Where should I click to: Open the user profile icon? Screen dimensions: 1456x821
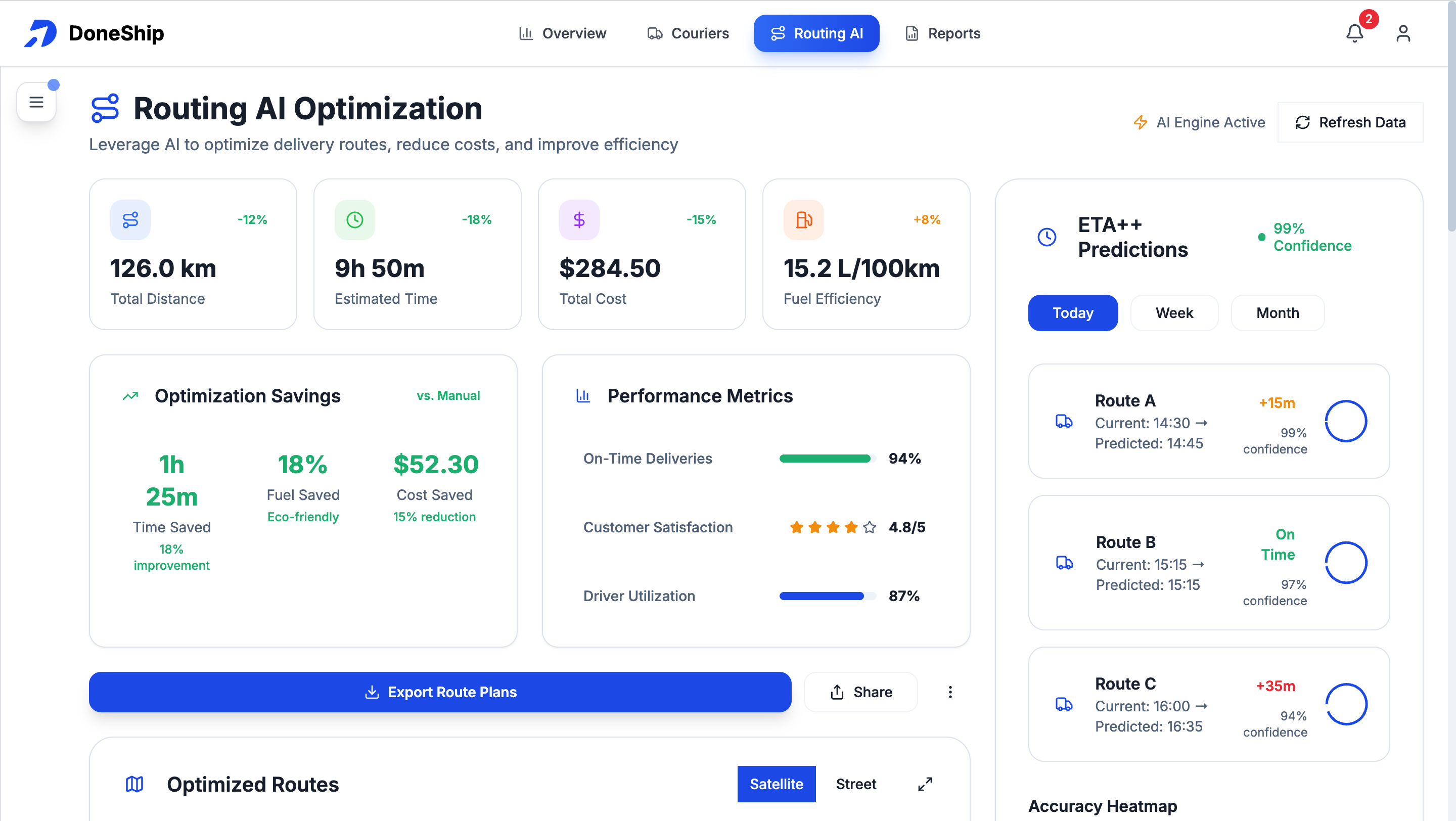(x=1404, y=33)
